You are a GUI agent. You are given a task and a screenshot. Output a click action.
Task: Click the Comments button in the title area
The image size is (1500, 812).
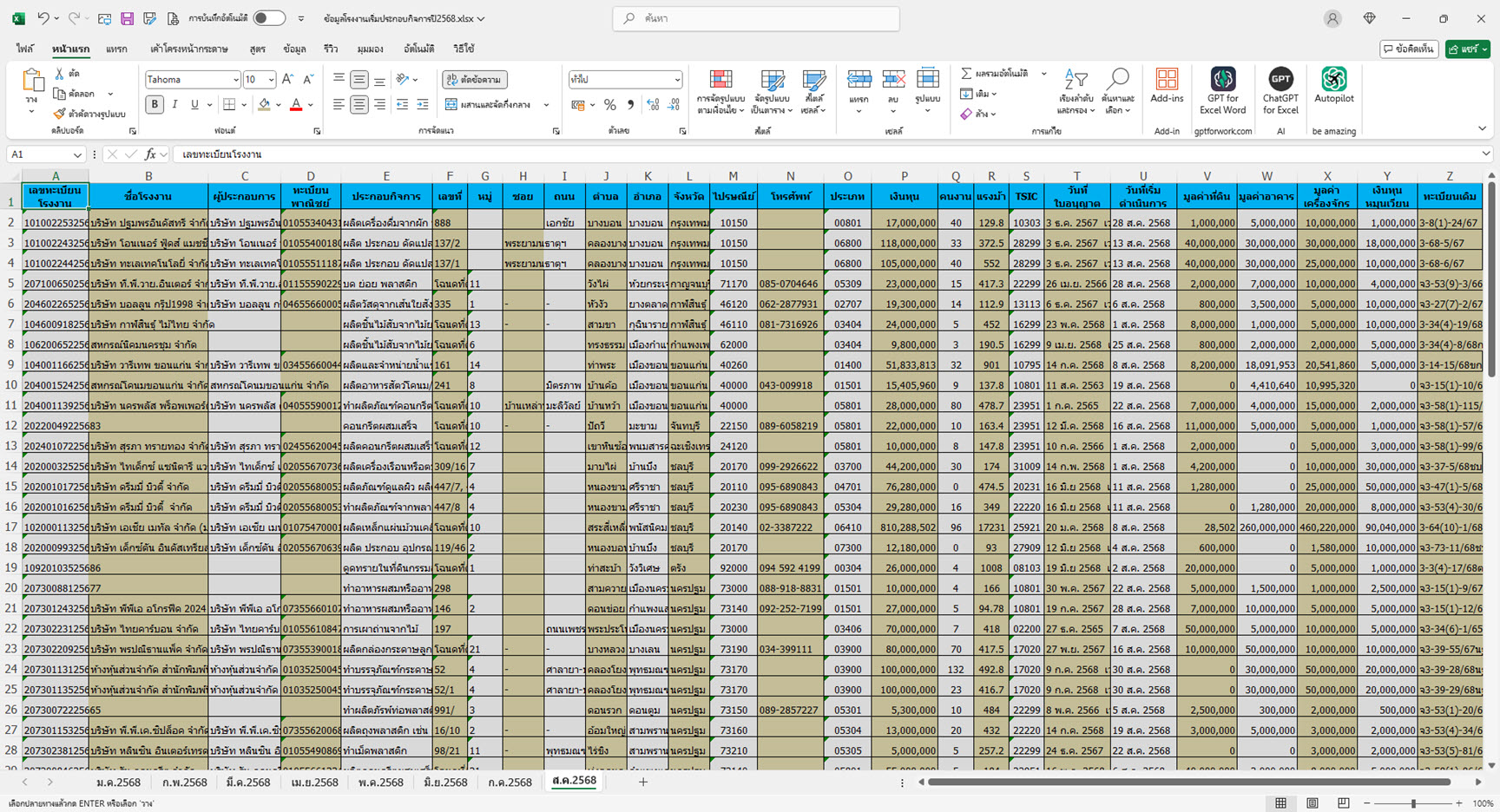[1409, 49]
